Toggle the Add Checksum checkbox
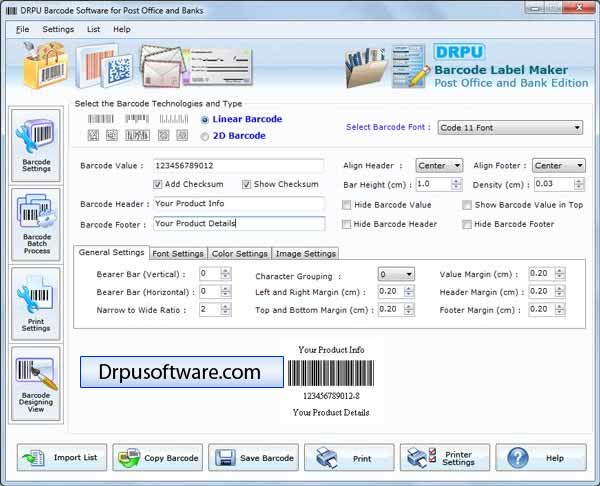 click(158, 184)
